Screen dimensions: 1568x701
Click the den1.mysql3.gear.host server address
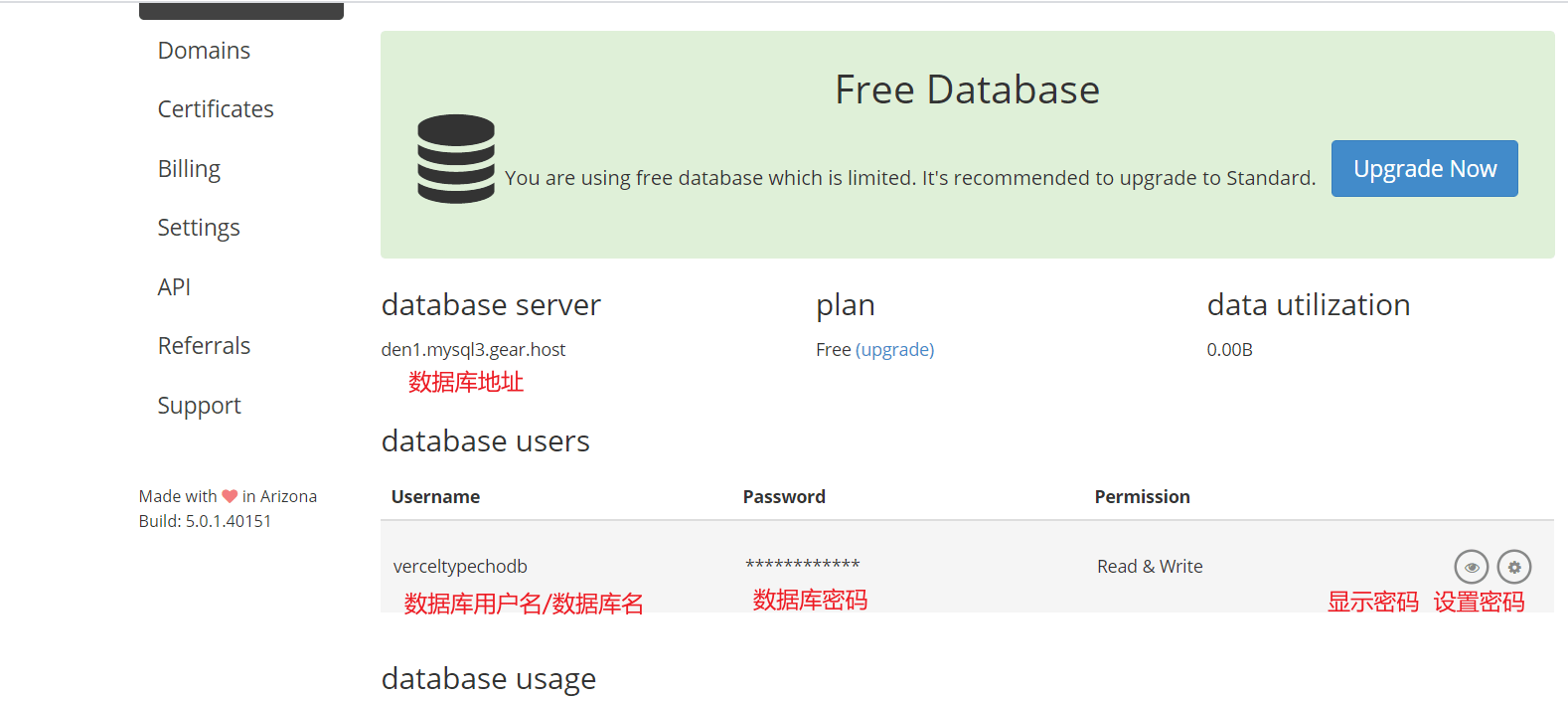pos(473,350)
